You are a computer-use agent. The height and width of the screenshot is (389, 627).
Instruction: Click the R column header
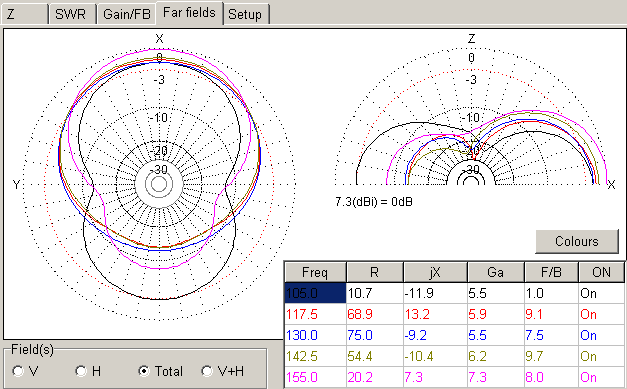point(375,272)
